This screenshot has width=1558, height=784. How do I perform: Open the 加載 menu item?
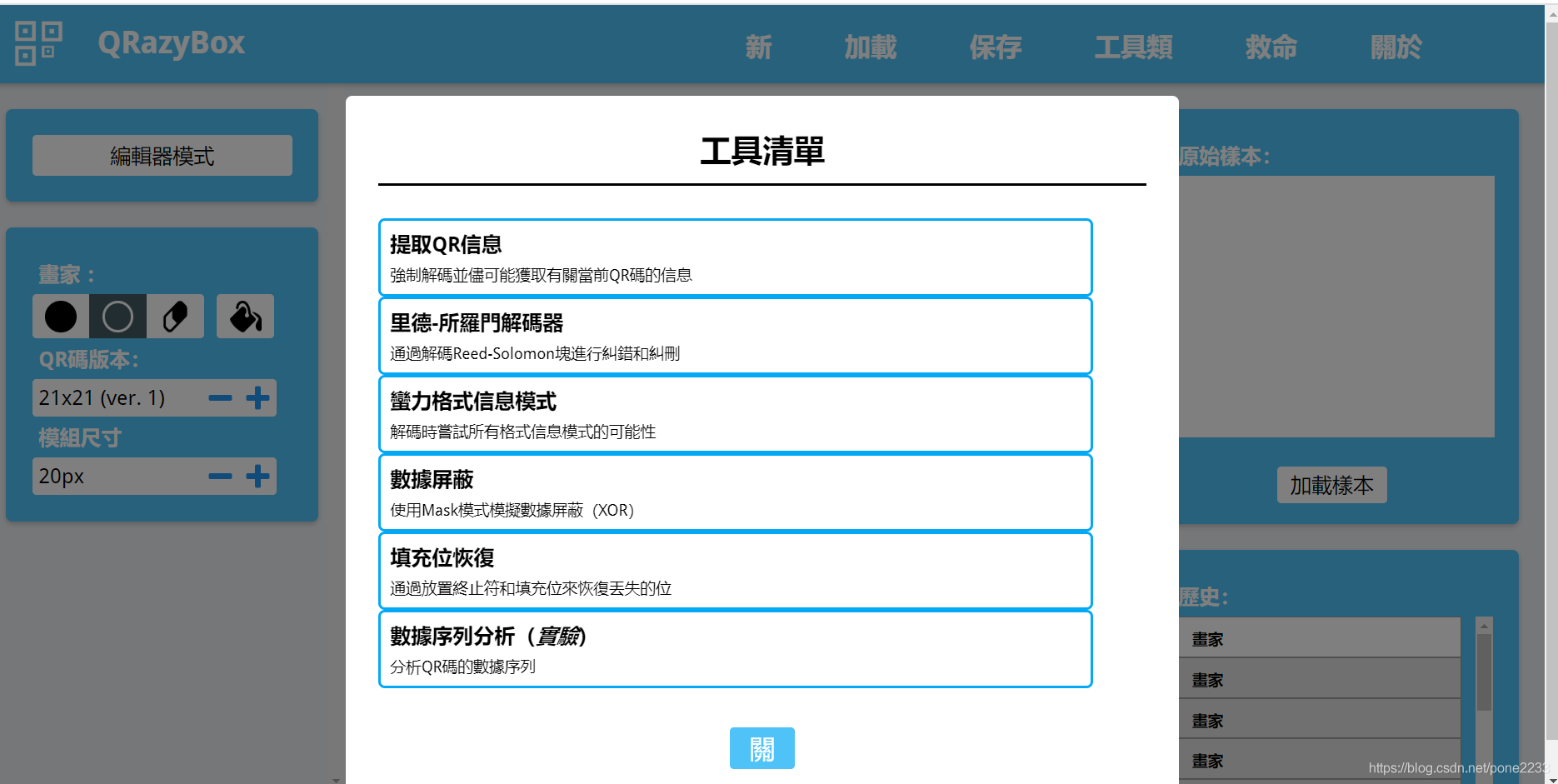pos(870,47)
